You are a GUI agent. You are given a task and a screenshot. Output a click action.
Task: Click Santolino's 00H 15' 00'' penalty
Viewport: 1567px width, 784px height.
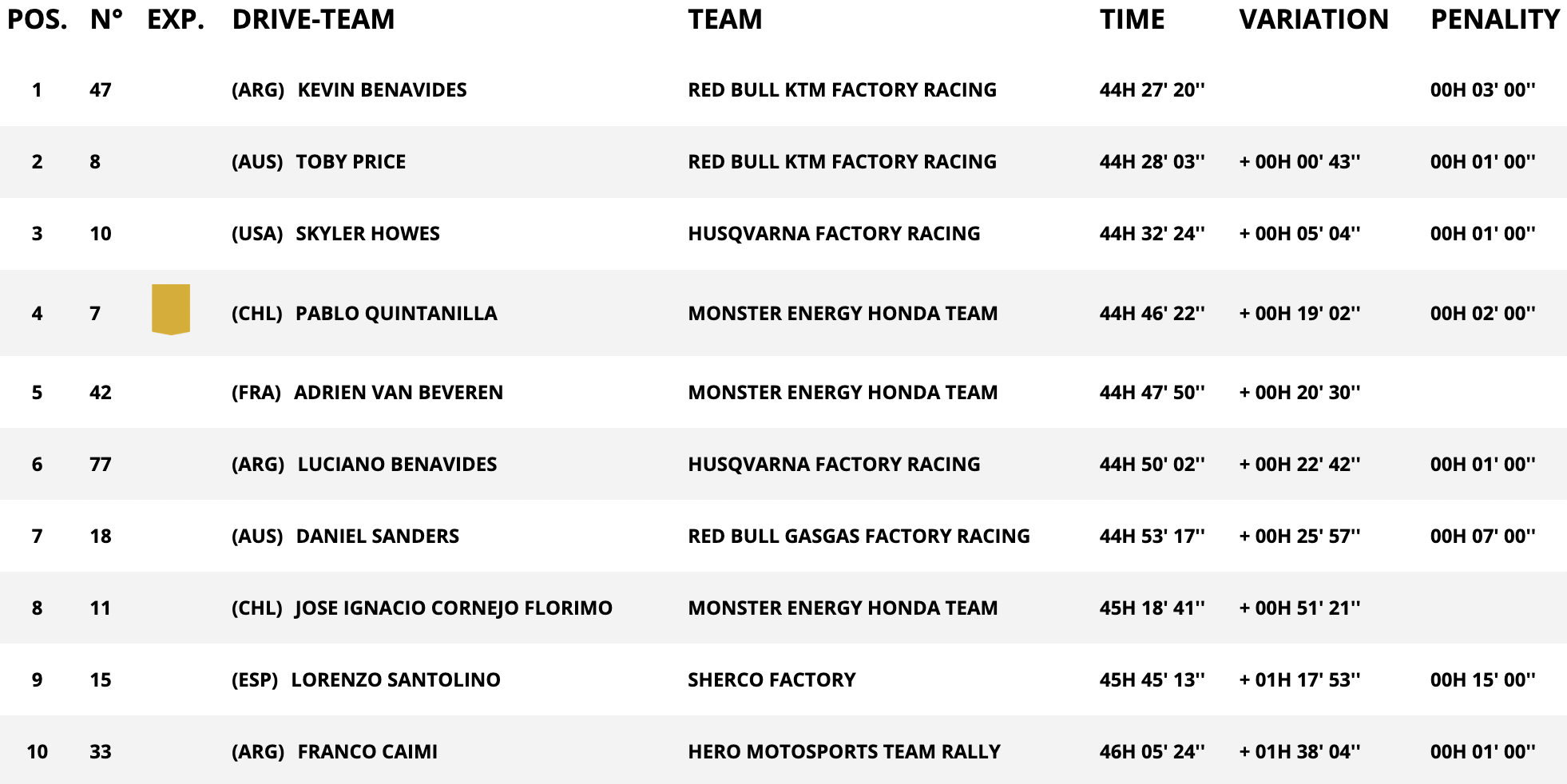[1482, 680]
